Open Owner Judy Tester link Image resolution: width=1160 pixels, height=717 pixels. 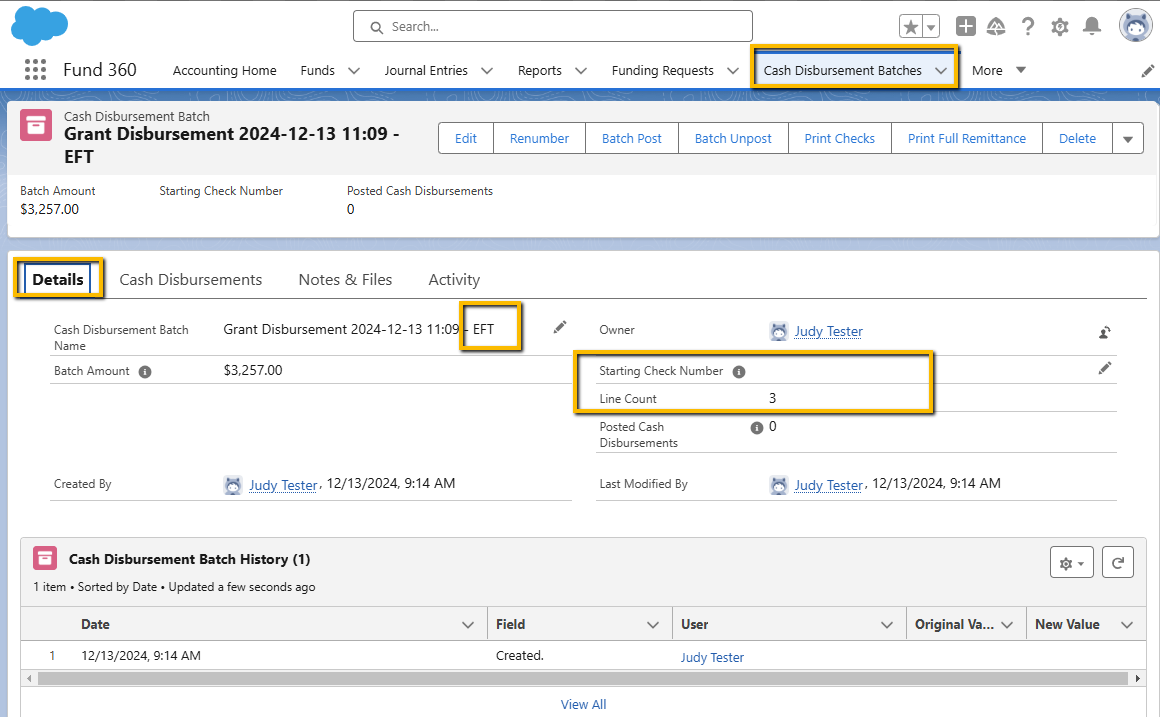pos(829,331)
